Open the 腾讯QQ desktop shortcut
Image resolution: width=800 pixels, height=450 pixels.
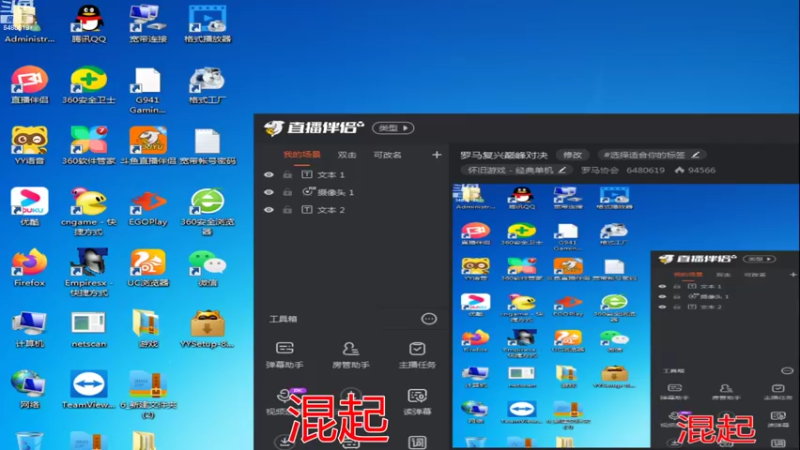click(x=89, y=23)
